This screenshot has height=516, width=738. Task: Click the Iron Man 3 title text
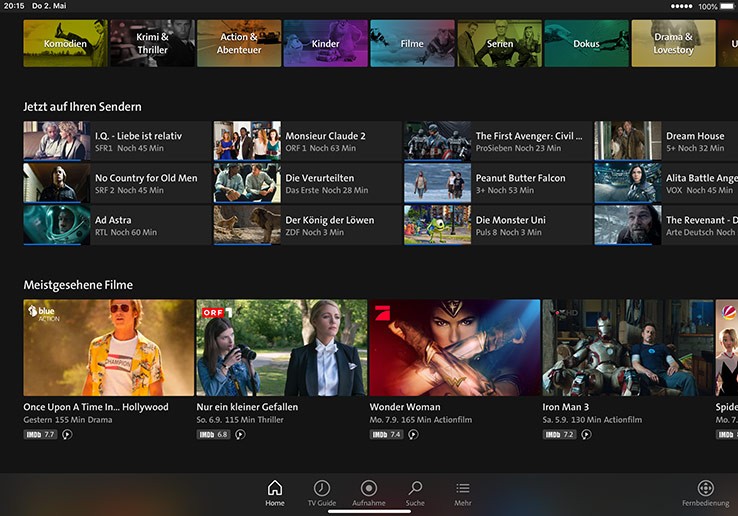point(565,407)
